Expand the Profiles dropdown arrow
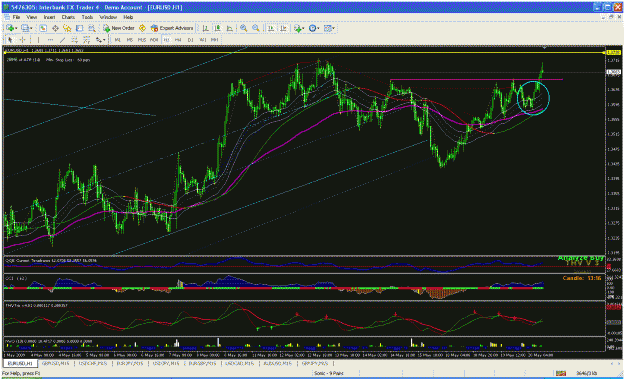The image size is (625, 379). coord(31,28)
